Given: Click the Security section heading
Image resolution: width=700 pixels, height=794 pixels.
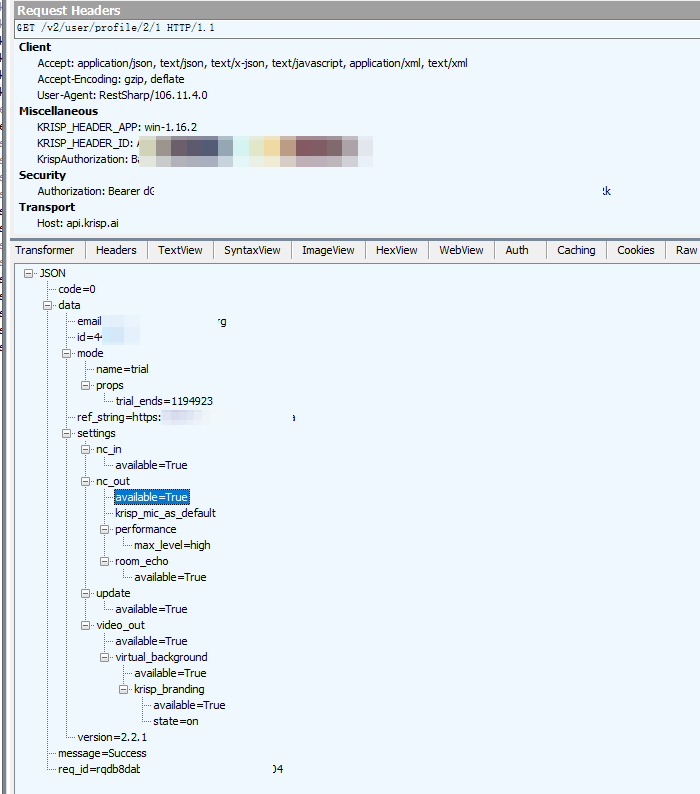Looking at the screenshot, I should [42, 175].
